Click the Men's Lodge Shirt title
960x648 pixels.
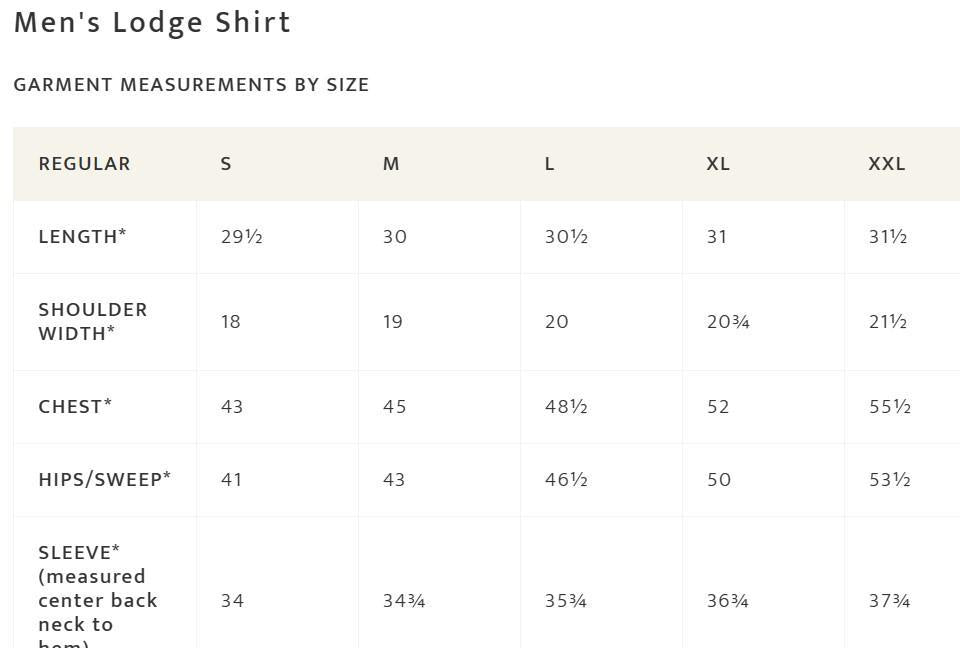coord(152,23)
